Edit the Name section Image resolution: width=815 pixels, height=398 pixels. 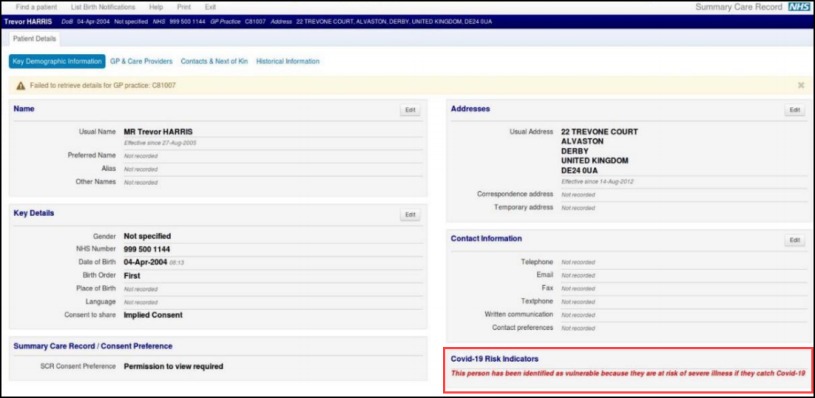pyautogui.click(x=410, y=110)
